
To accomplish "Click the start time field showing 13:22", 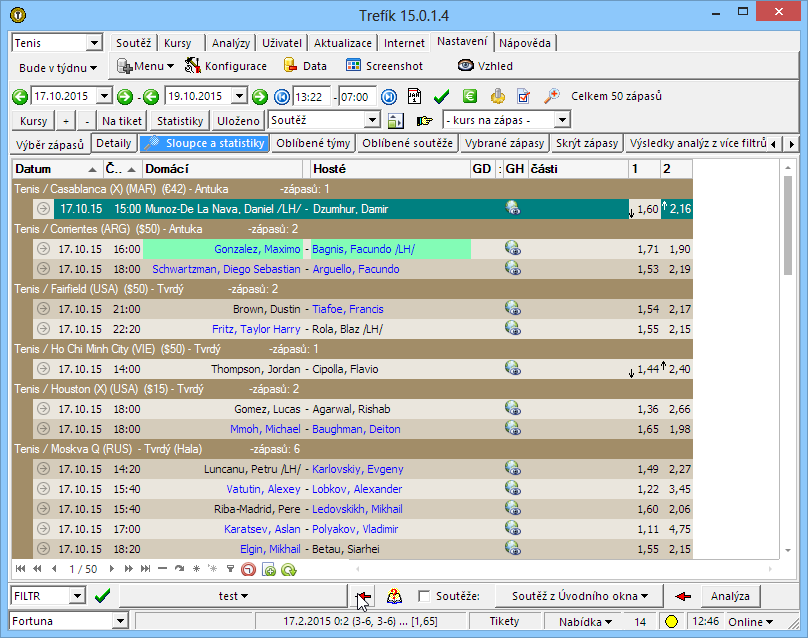I will pyautogui.click(x=313, y=97).
